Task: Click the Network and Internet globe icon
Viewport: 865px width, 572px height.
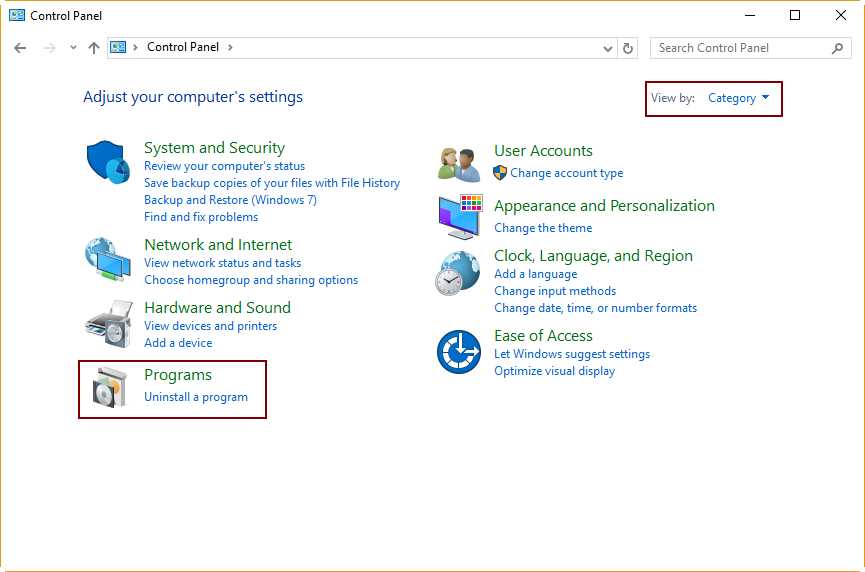Action: coord(108,259)
